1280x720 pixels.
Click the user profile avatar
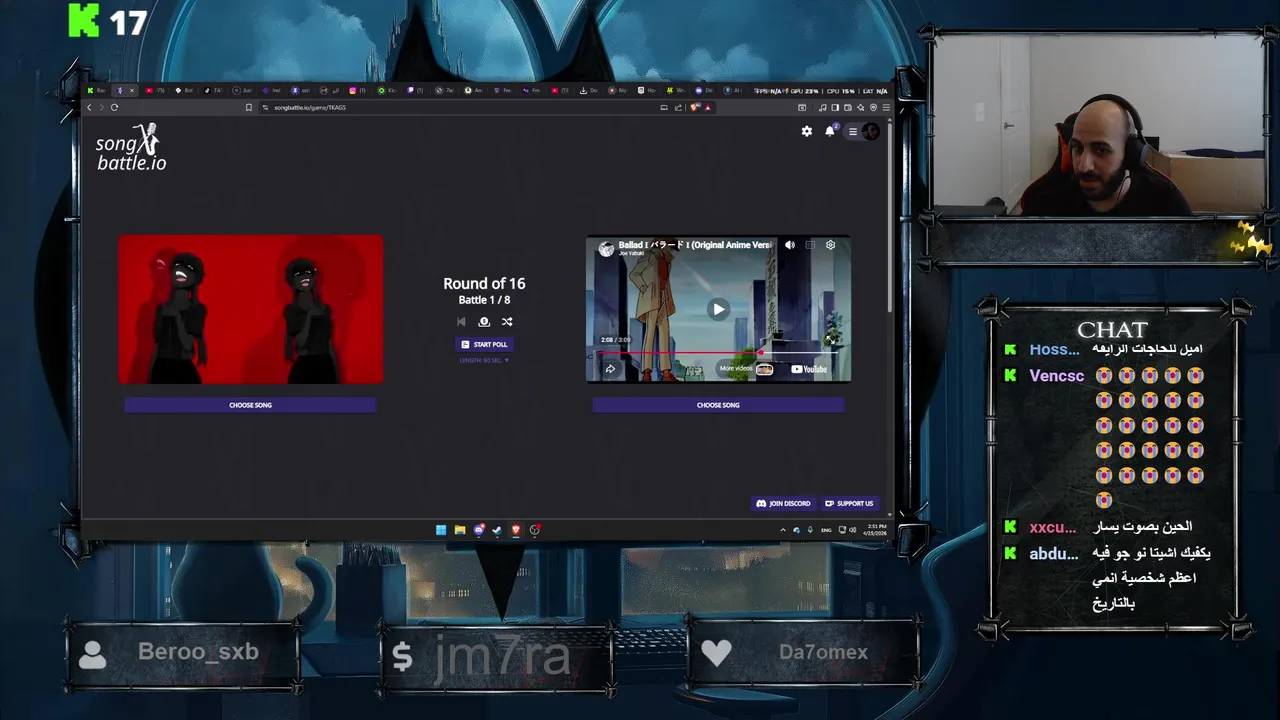(870, 131)
